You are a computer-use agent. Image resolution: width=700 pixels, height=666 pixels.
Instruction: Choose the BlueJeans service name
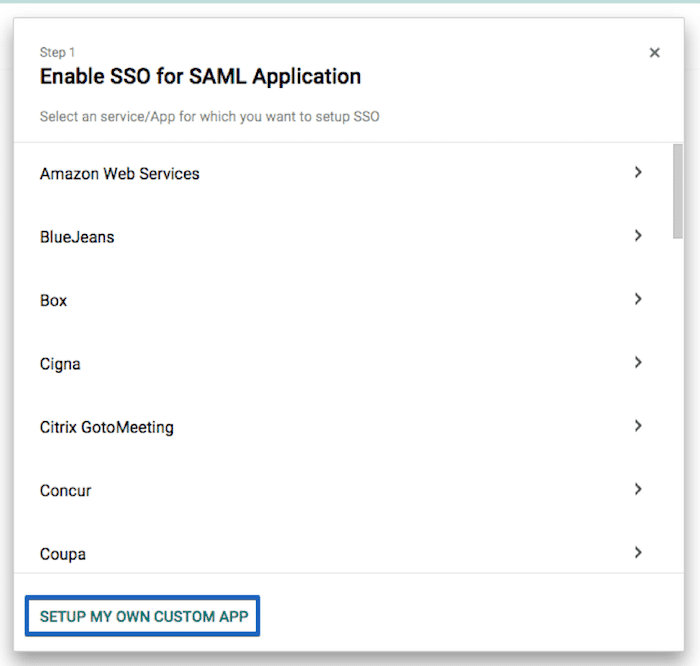tap(77, 237)
